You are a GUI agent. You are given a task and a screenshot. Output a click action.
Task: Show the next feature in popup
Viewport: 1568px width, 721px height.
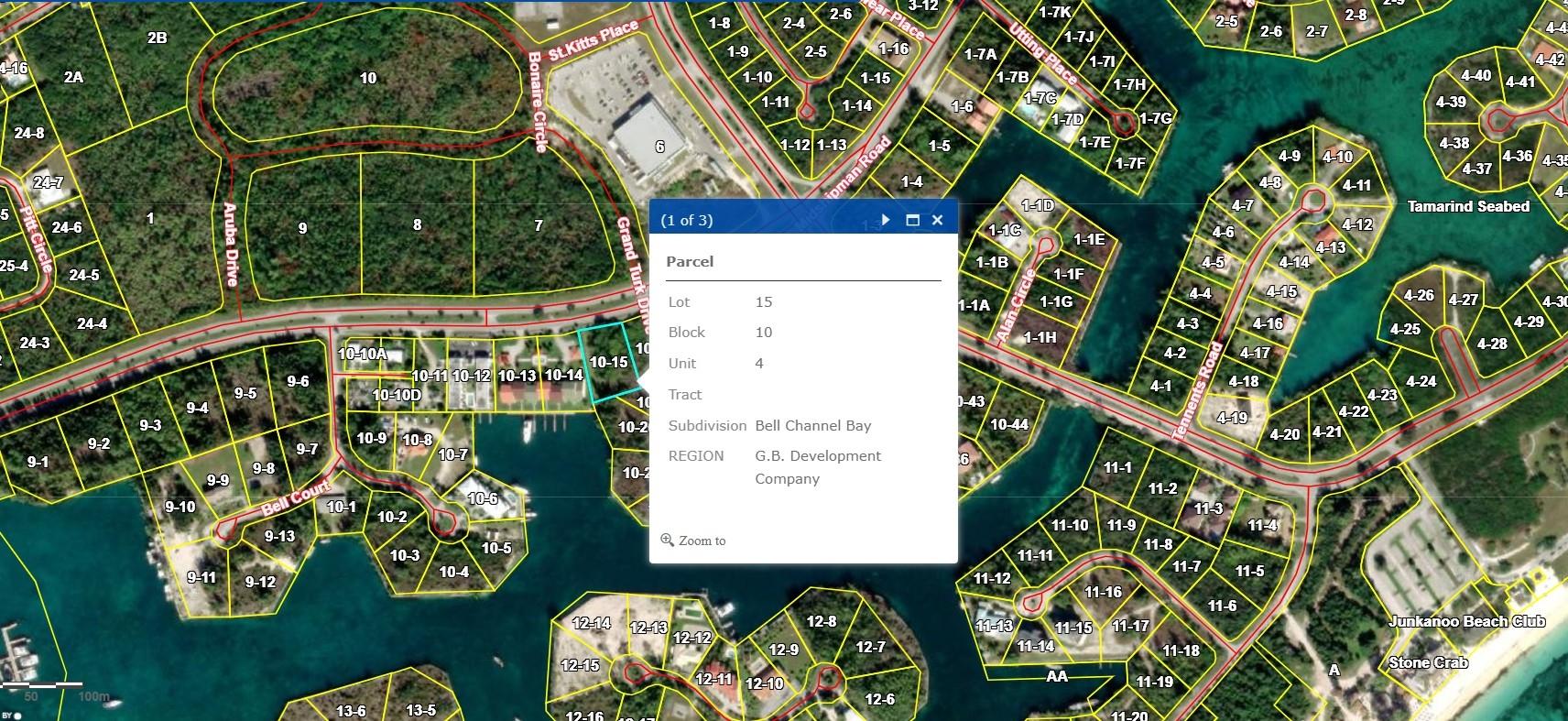886,220
